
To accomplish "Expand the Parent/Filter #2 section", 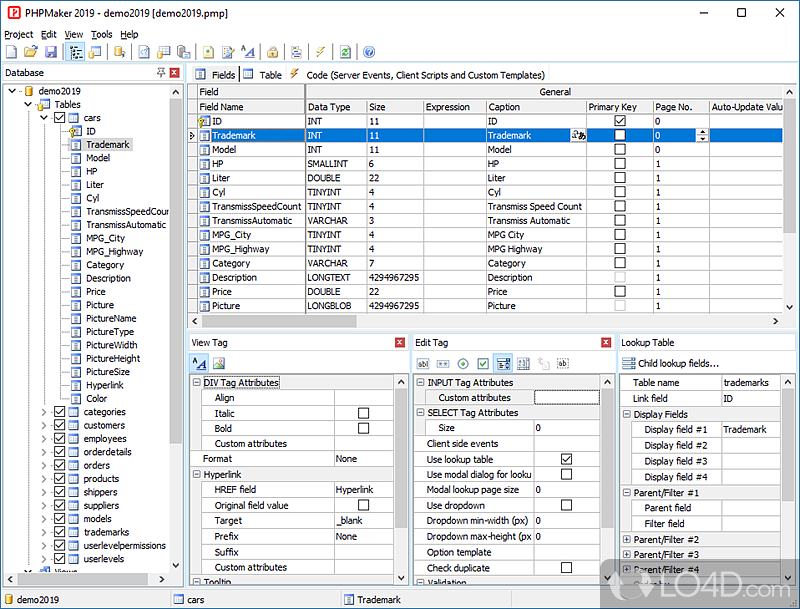I will pyautogui.click(x=627, y=539).
